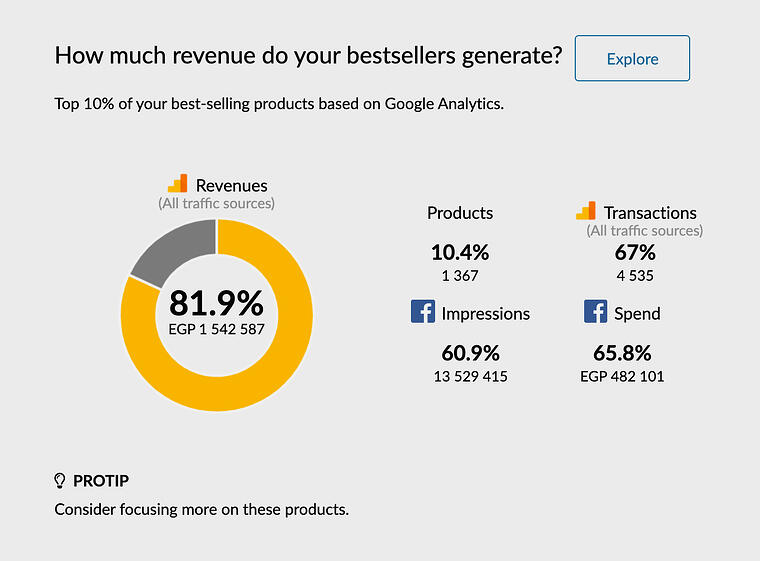Click the Spend metric label
Viewport: 760px width, 561px height.
pyautogui.click(x=637, y=313)
